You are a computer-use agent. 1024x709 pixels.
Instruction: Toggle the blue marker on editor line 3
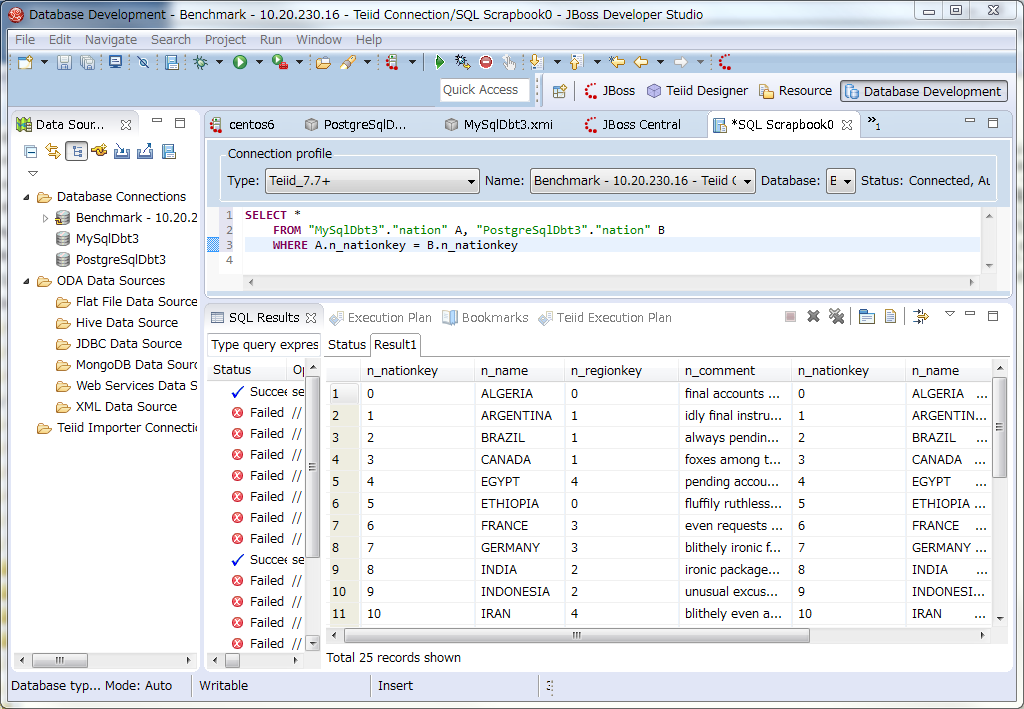pyautogui.click(x=213, y=245)
